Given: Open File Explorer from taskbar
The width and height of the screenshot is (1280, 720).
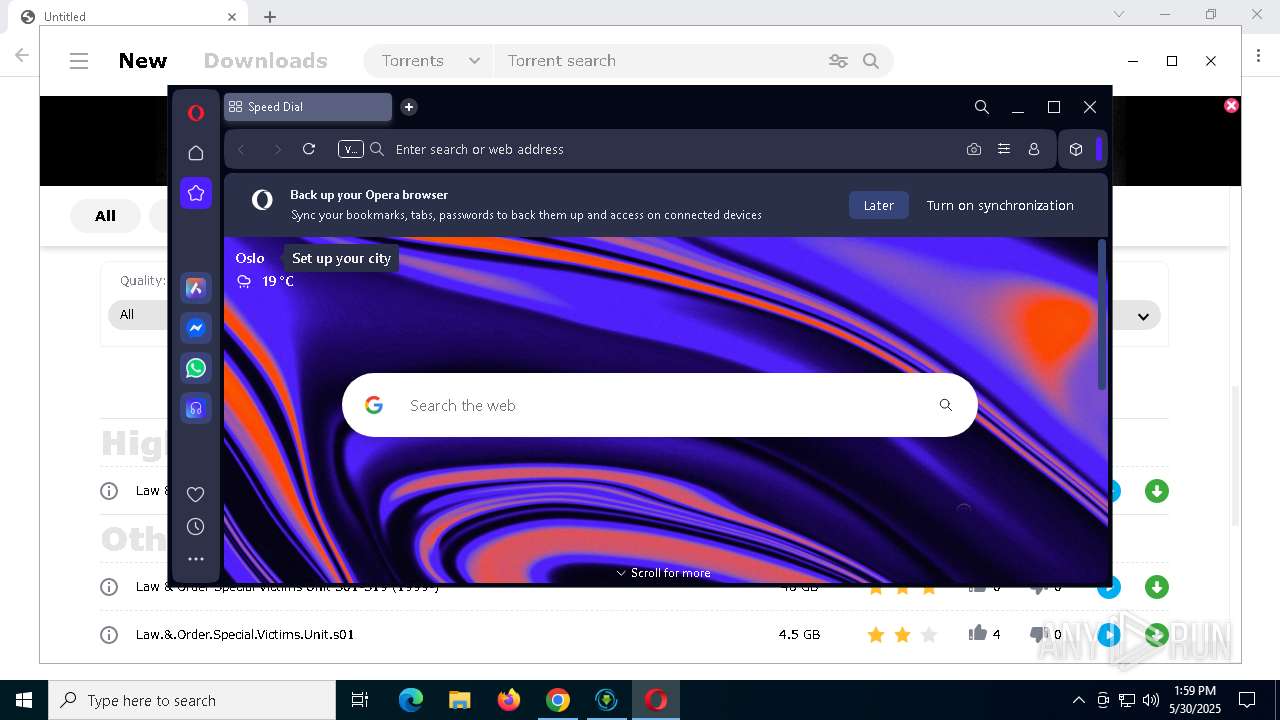Looking at the screenshot, I should click(460, 700).
